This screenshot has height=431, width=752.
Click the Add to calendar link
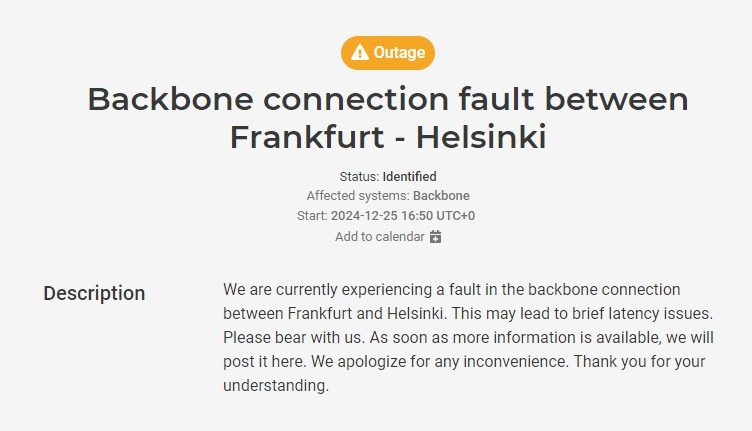click(380, 236)
